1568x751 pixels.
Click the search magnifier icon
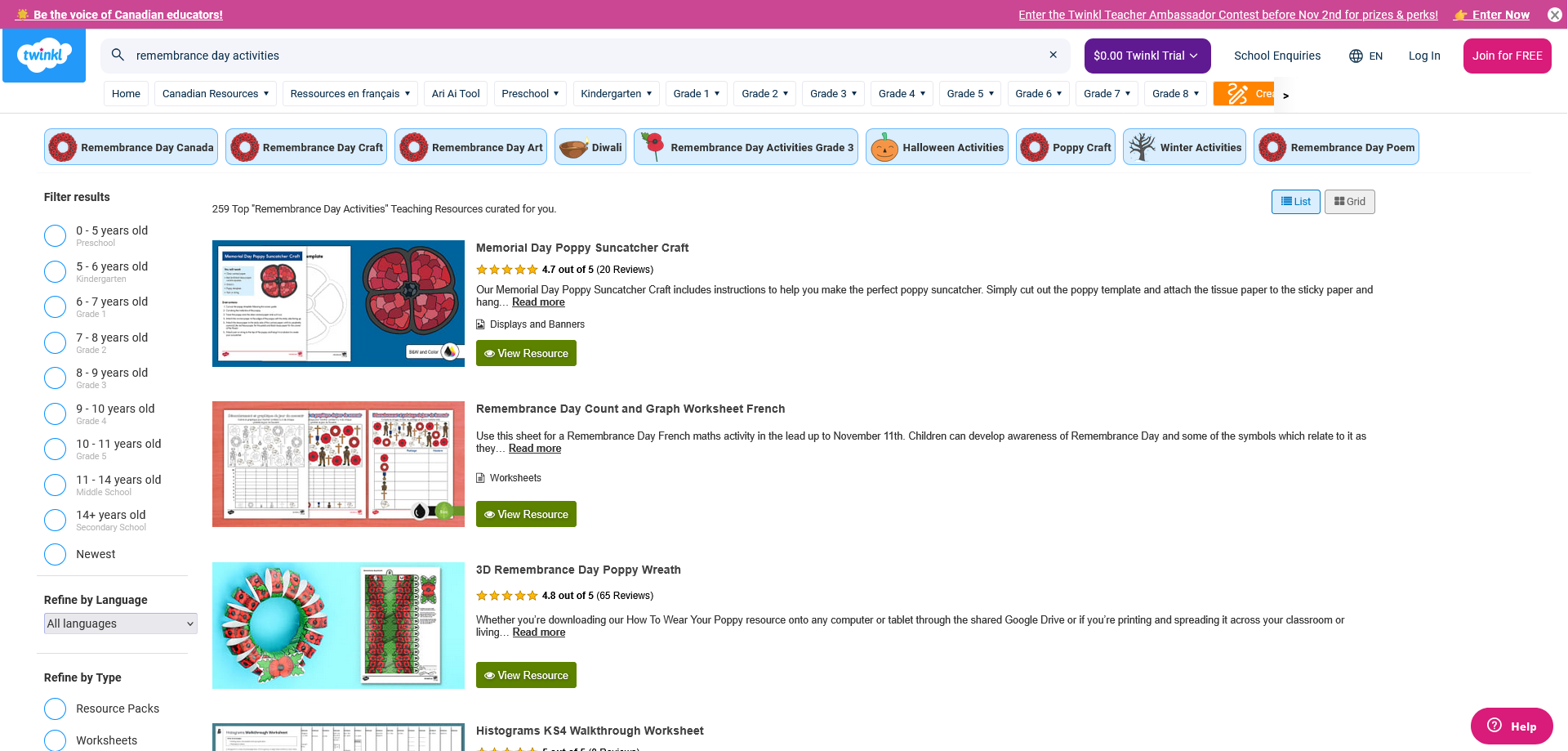[x=118, y=55]
